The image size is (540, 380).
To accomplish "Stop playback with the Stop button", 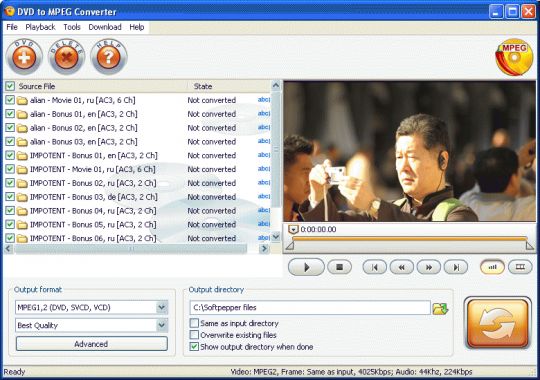I will 340,267.
